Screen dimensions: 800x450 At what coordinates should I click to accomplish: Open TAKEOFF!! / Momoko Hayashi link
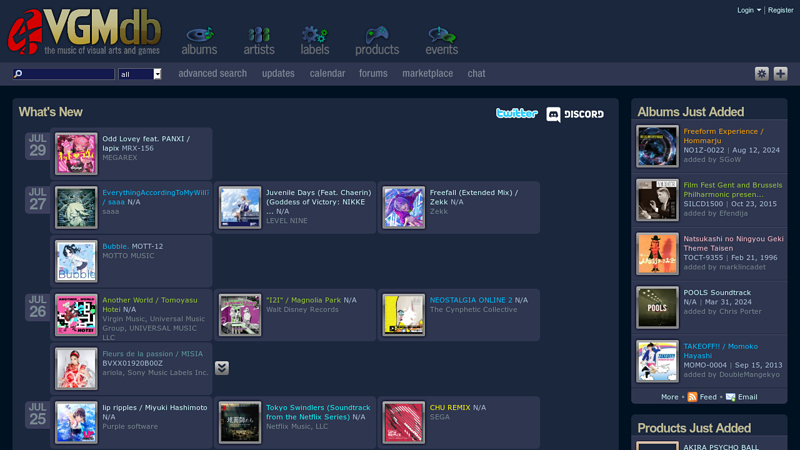tap(720, 351)
